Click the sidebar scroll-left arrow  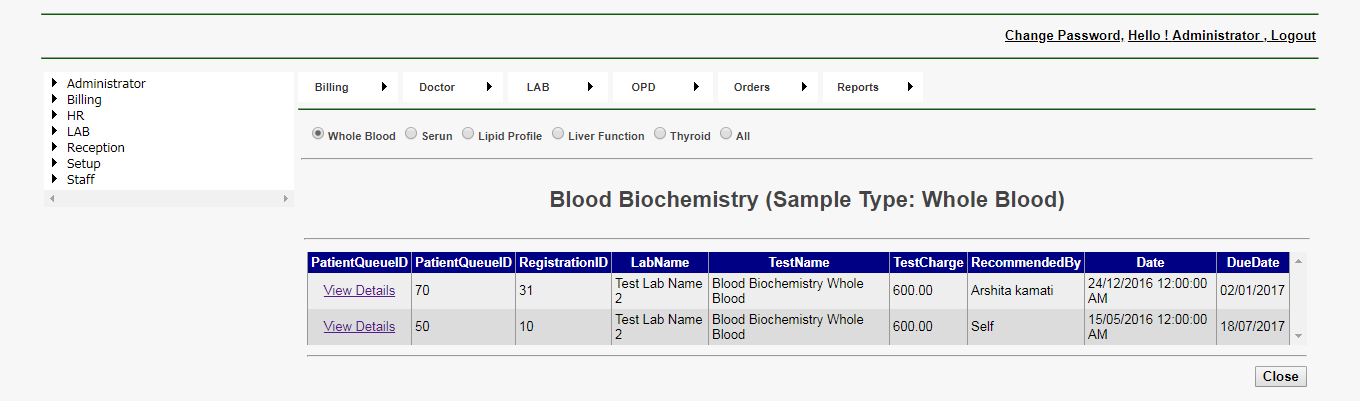click(x=52, y=199)
